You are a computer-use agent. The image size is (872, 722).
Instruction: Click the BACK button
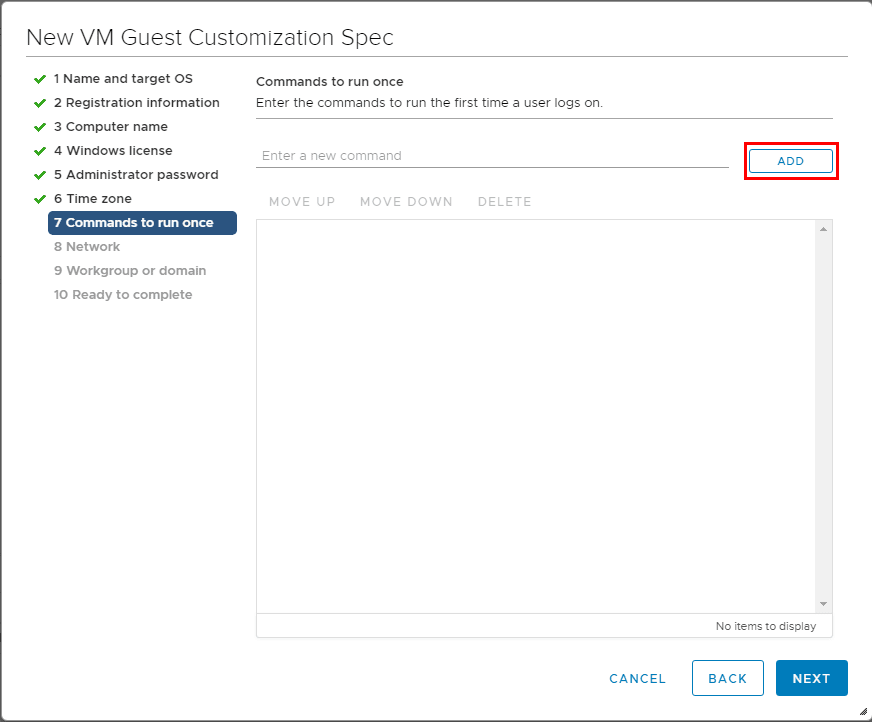click(x=727, y=678)
